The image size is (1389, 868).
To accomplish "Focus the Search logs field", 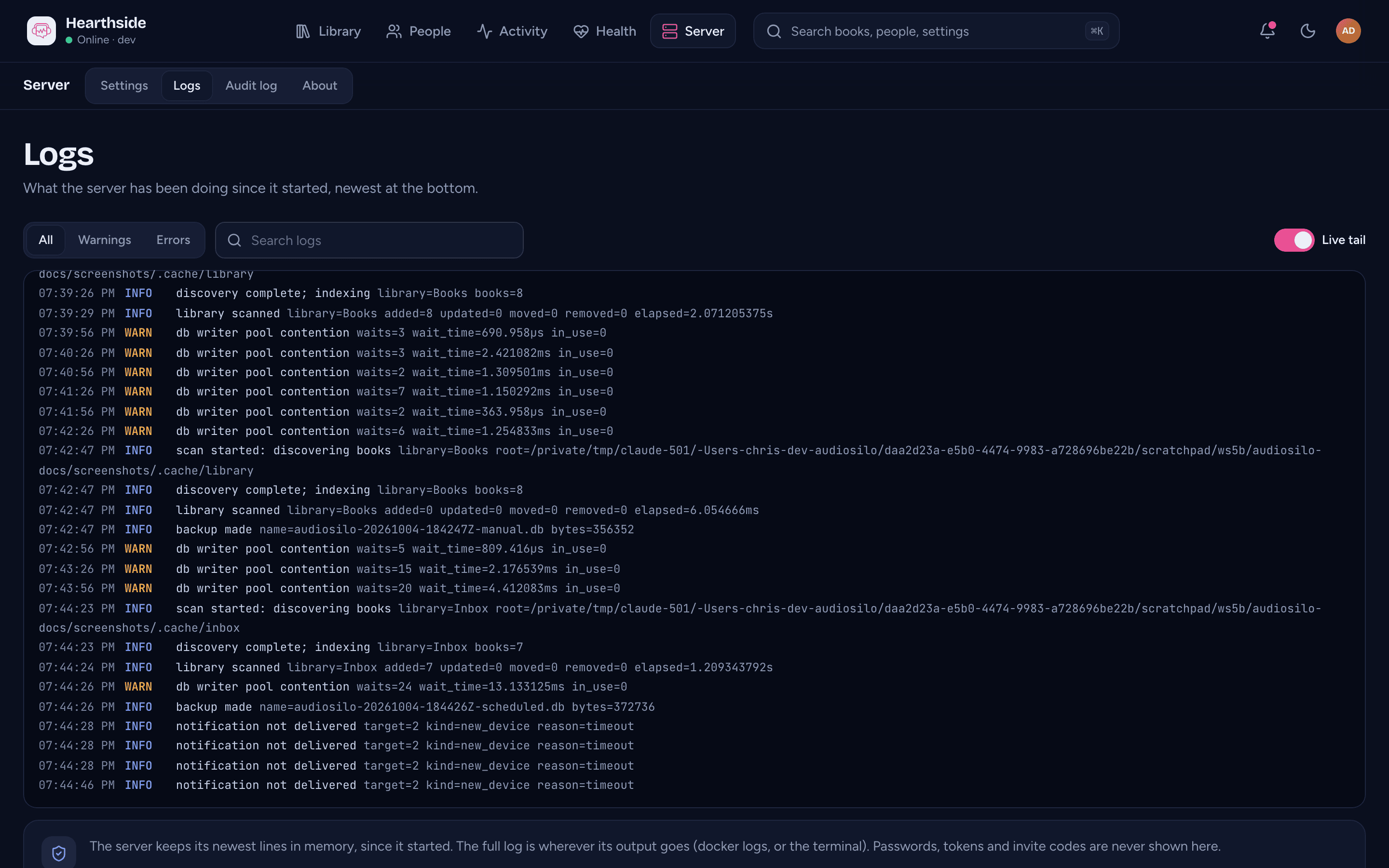I will pyautogui.click(x=369, y=240).
